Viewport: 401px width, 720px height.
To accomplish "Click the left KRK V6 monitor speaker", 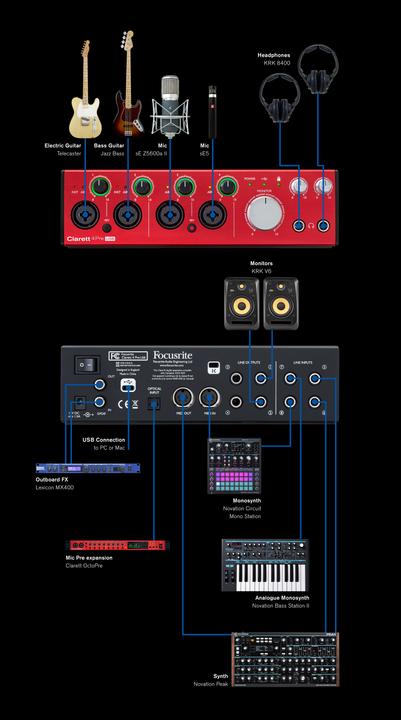I will (242, 303).
